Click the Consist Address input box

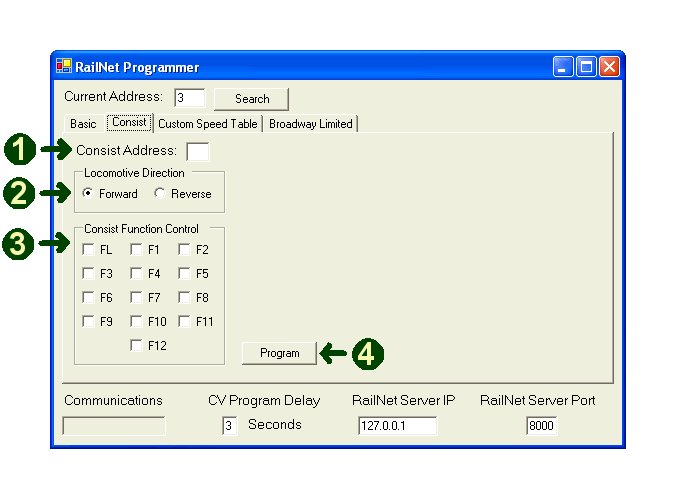coord(198,151)
